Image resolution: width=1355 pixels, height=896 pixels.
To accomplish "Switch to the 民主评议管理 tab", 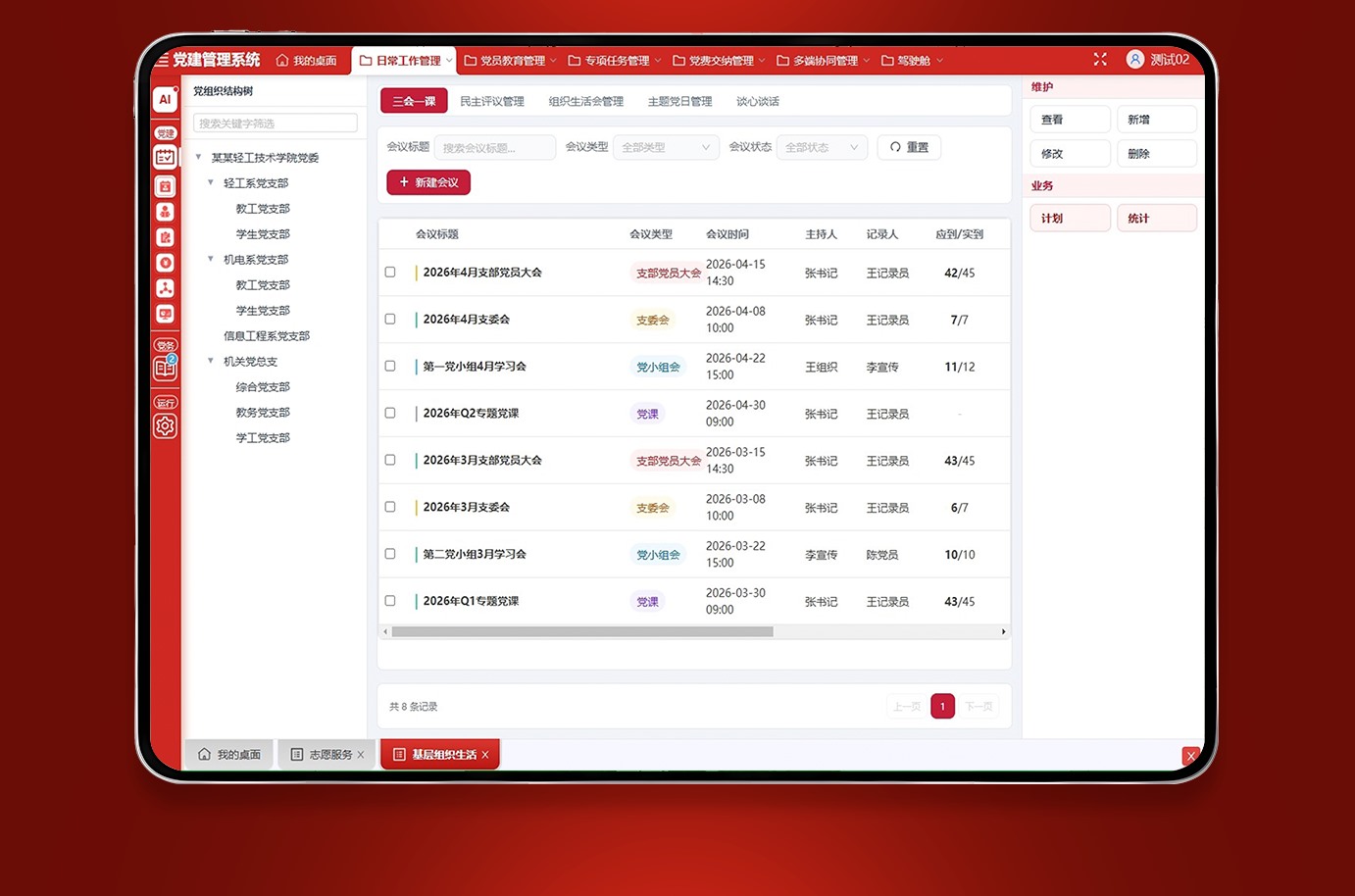I will (x=492, y=101).
